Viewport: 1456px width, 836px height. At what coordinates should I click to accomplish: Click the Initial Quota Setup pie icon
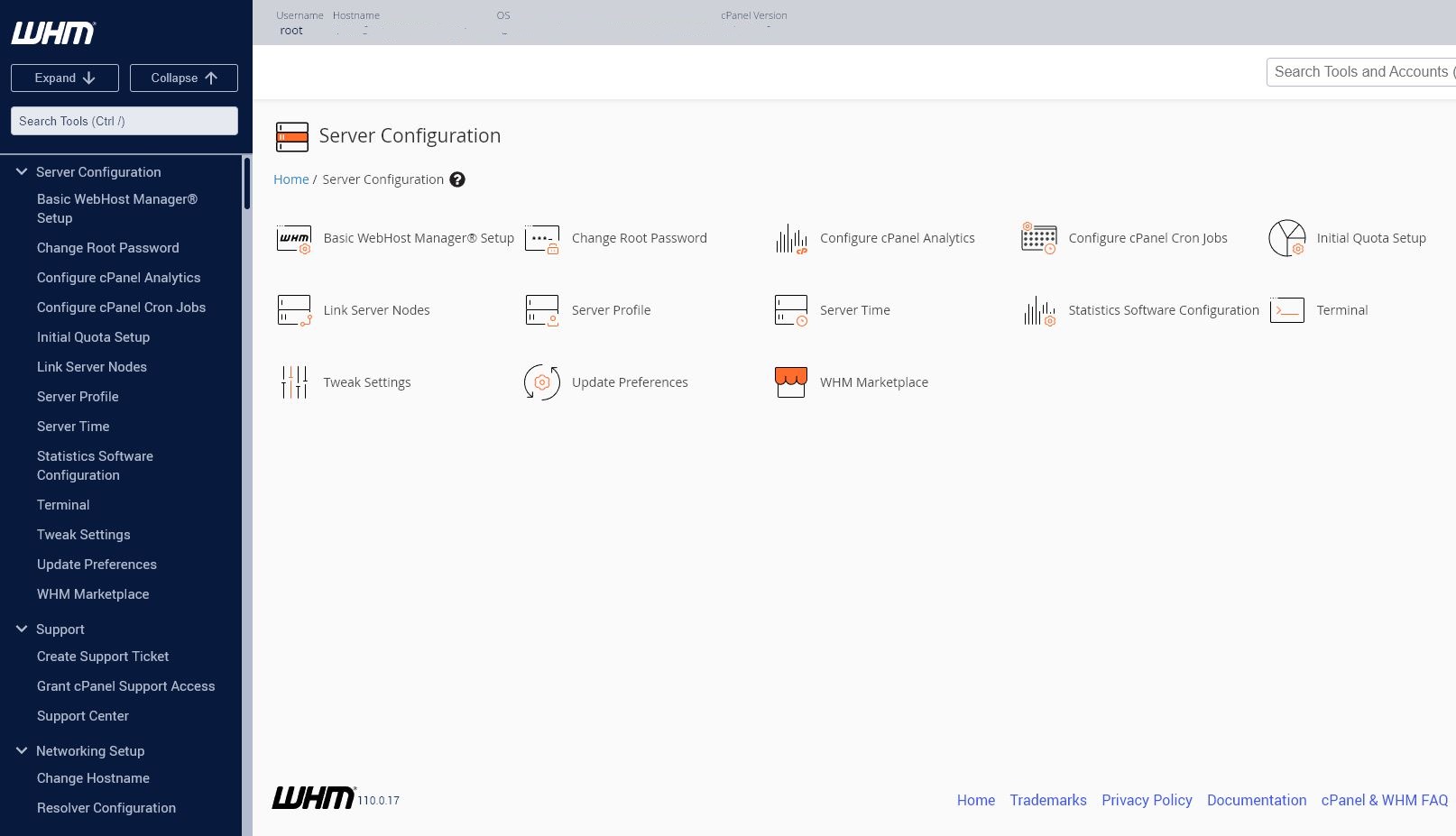(1287, 238)
